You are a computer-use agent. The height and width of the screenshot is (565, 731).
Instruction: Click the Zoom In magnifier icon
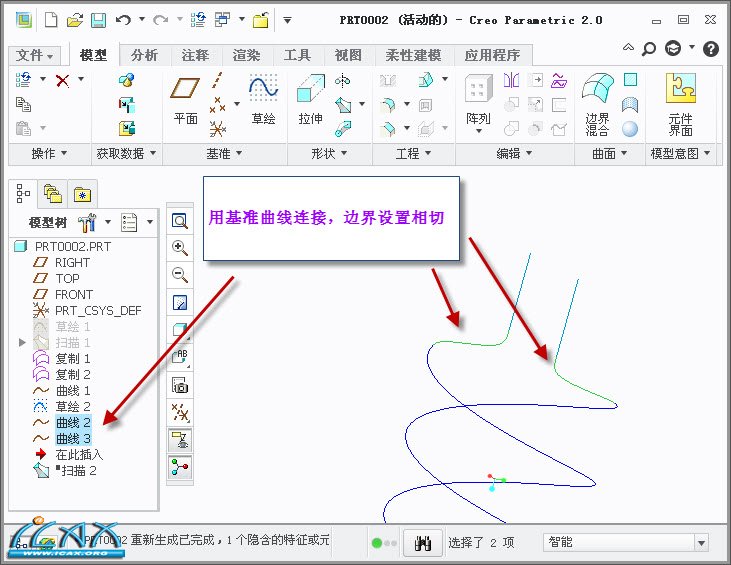pos(180,248)
